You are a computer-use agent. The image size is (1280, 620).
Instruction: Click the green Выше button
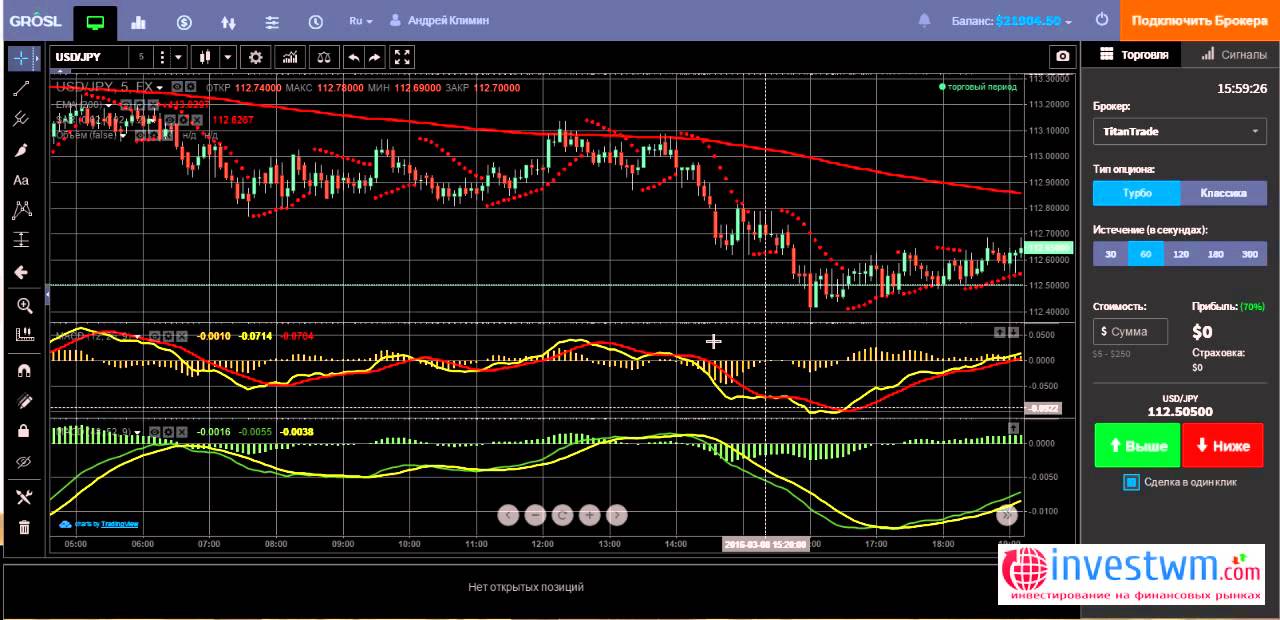pos(1137,445)
